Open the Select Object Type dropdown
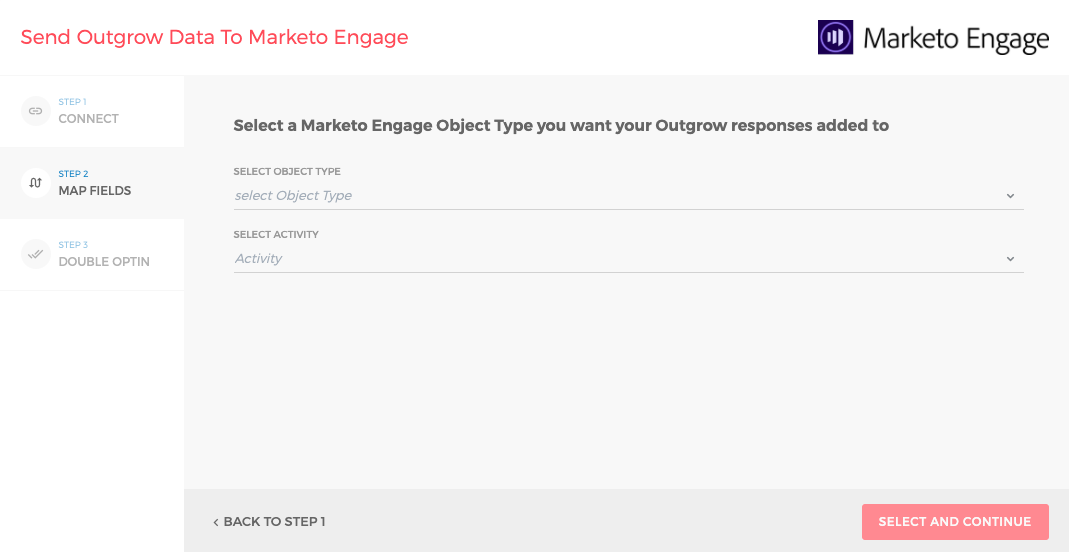1069x552 pixels. pyautogui.click(x=628, y=196)
